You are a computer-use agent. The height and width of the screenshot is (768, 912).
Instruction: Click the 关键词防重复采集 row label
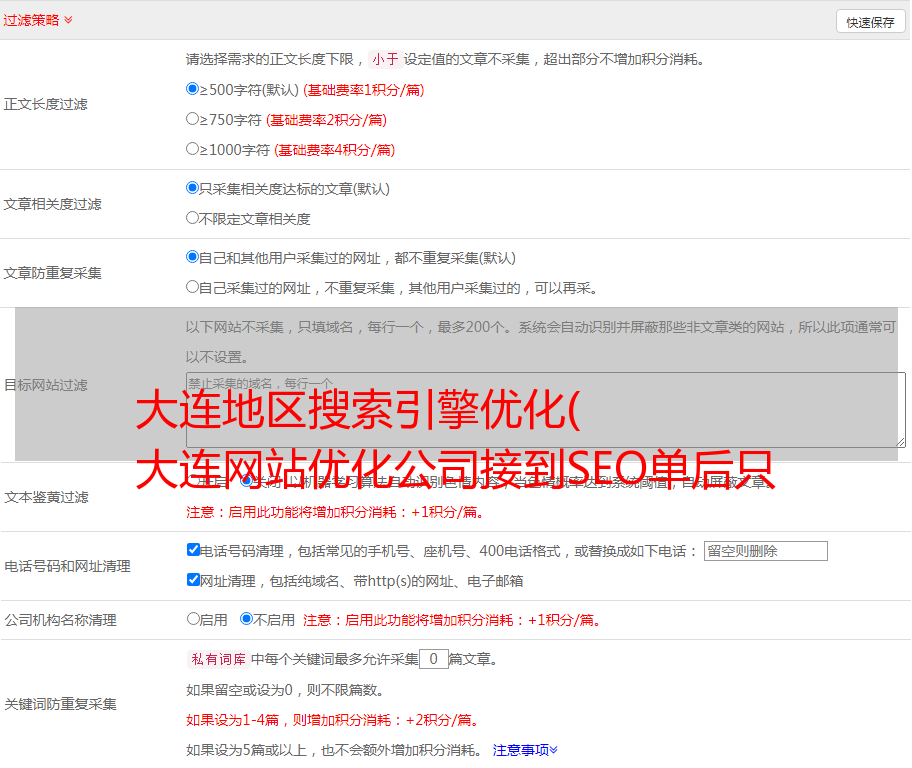coord(60,704)
